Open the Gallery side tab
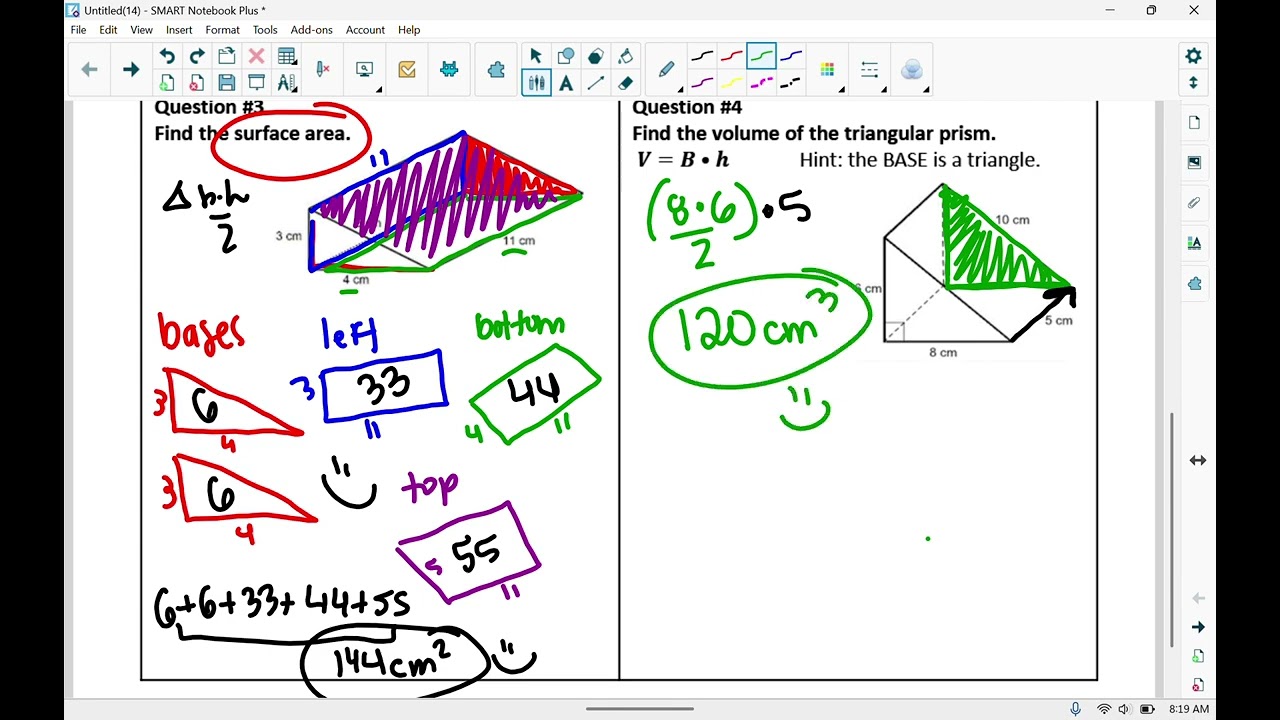Viewport: 1280px width, 720px height. click(1195, 162)
